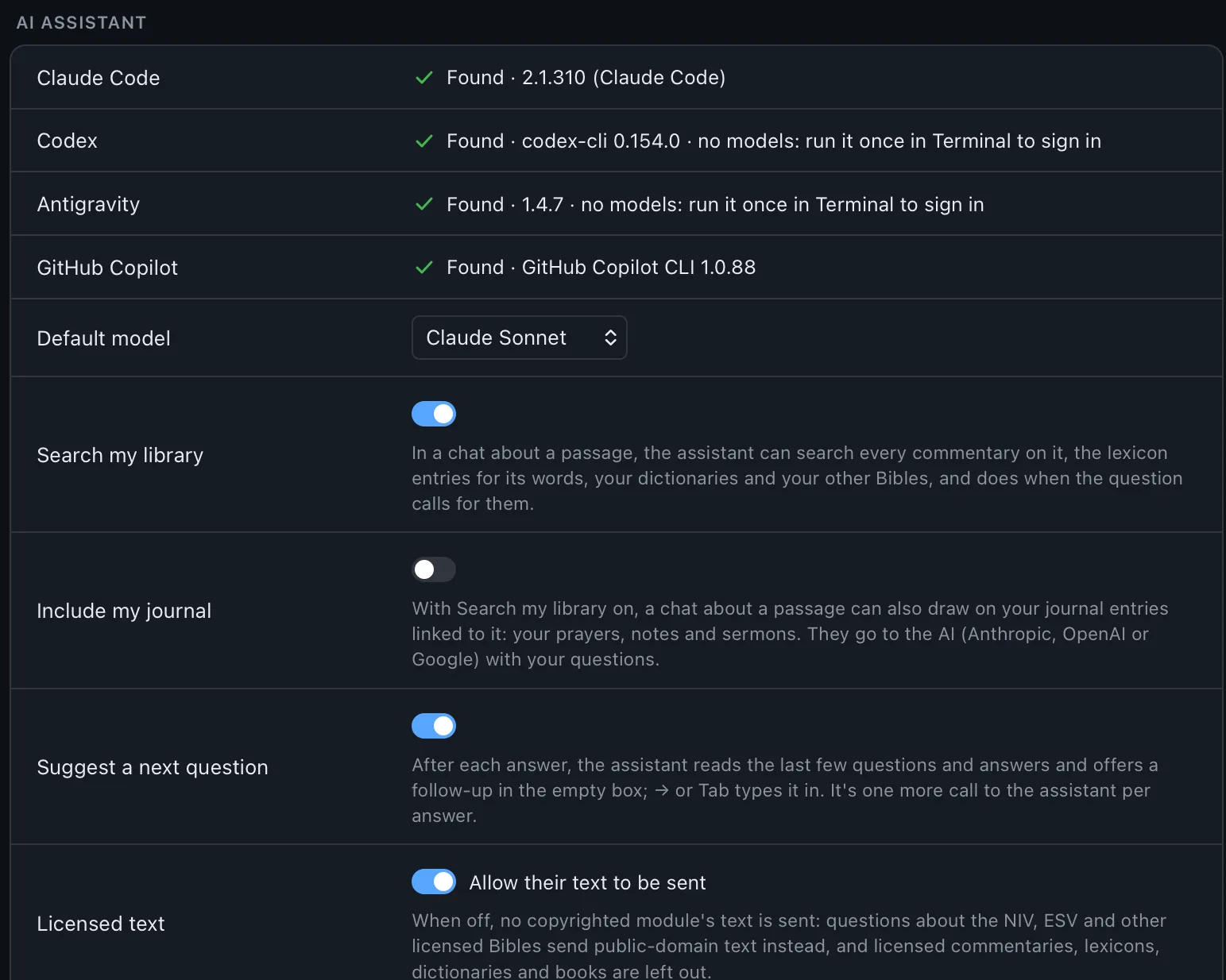Click the green checkmark in the Antigravity row
The height and width of the screenshot is (980, 1226).
(424, 204)
